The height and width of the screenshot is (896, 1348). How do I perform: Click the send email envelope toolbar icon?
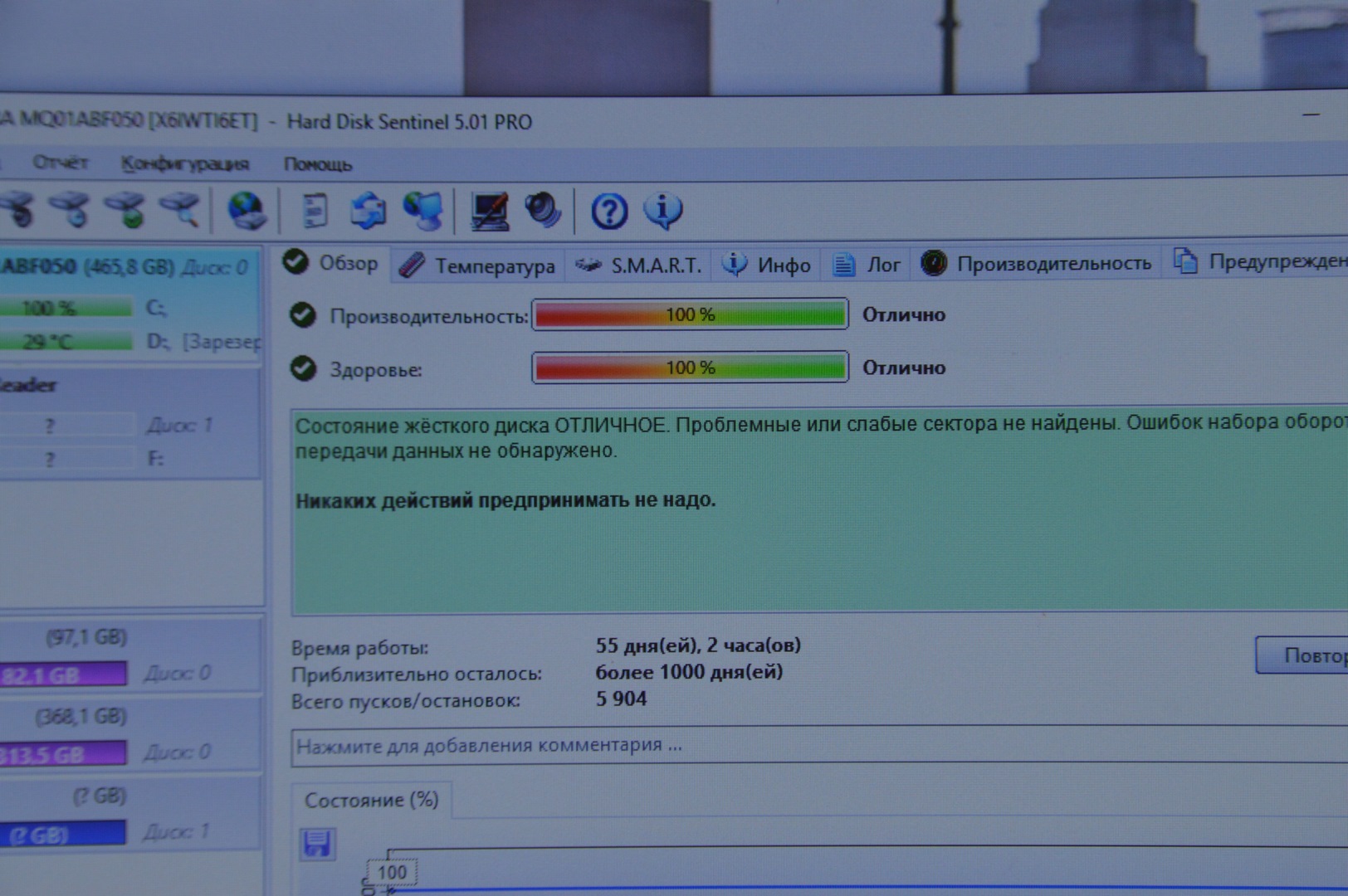pos(369,211)
